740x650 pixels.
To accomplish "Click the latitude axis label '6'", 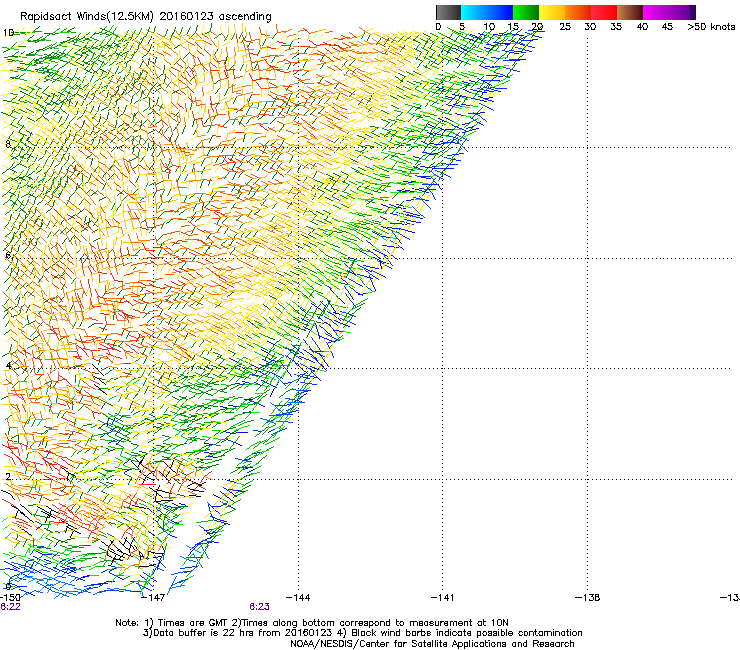I will coord(8,255).
